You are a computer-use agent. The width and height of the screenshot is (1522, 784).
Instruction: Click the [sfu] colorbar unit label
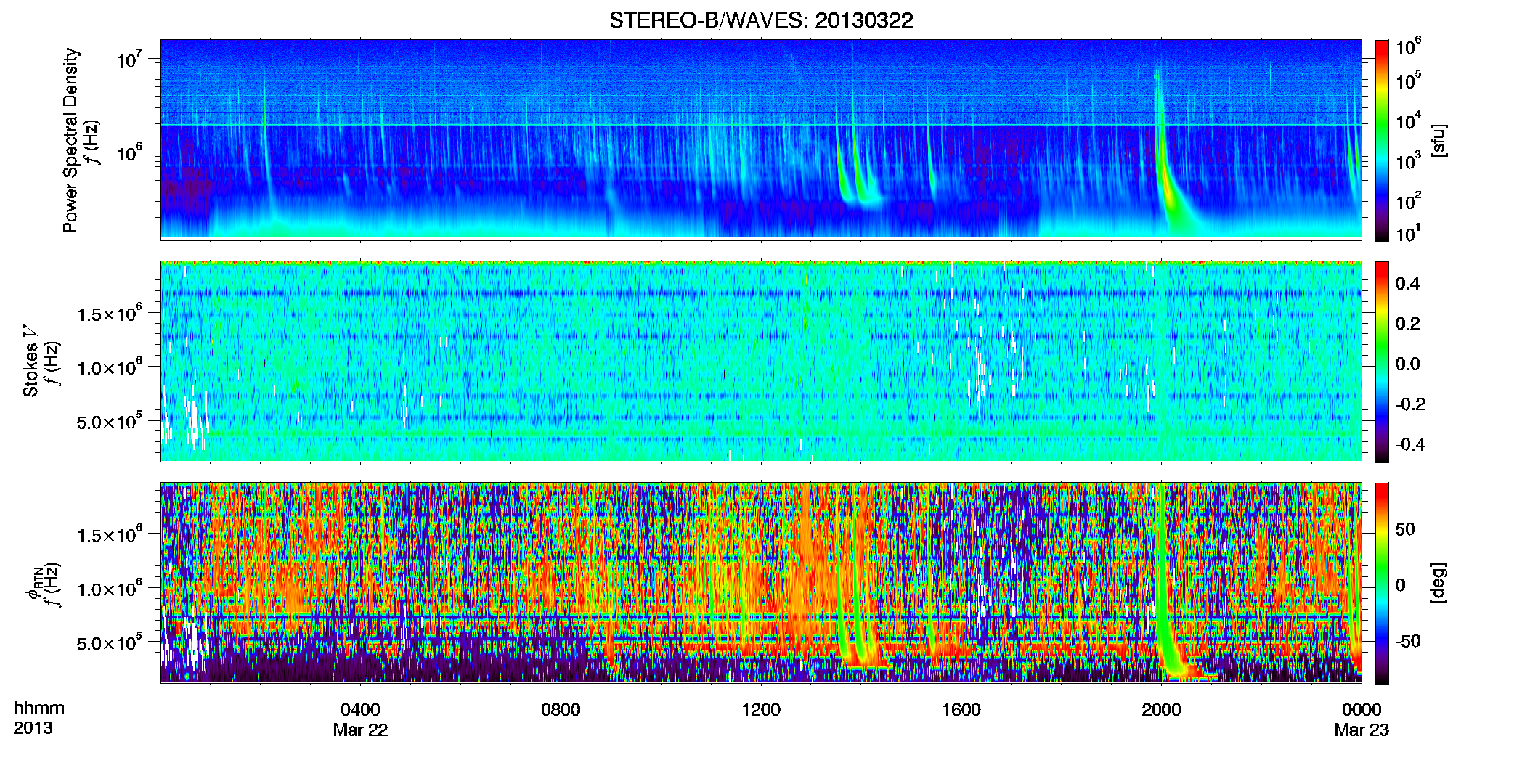coord(1438,140)
